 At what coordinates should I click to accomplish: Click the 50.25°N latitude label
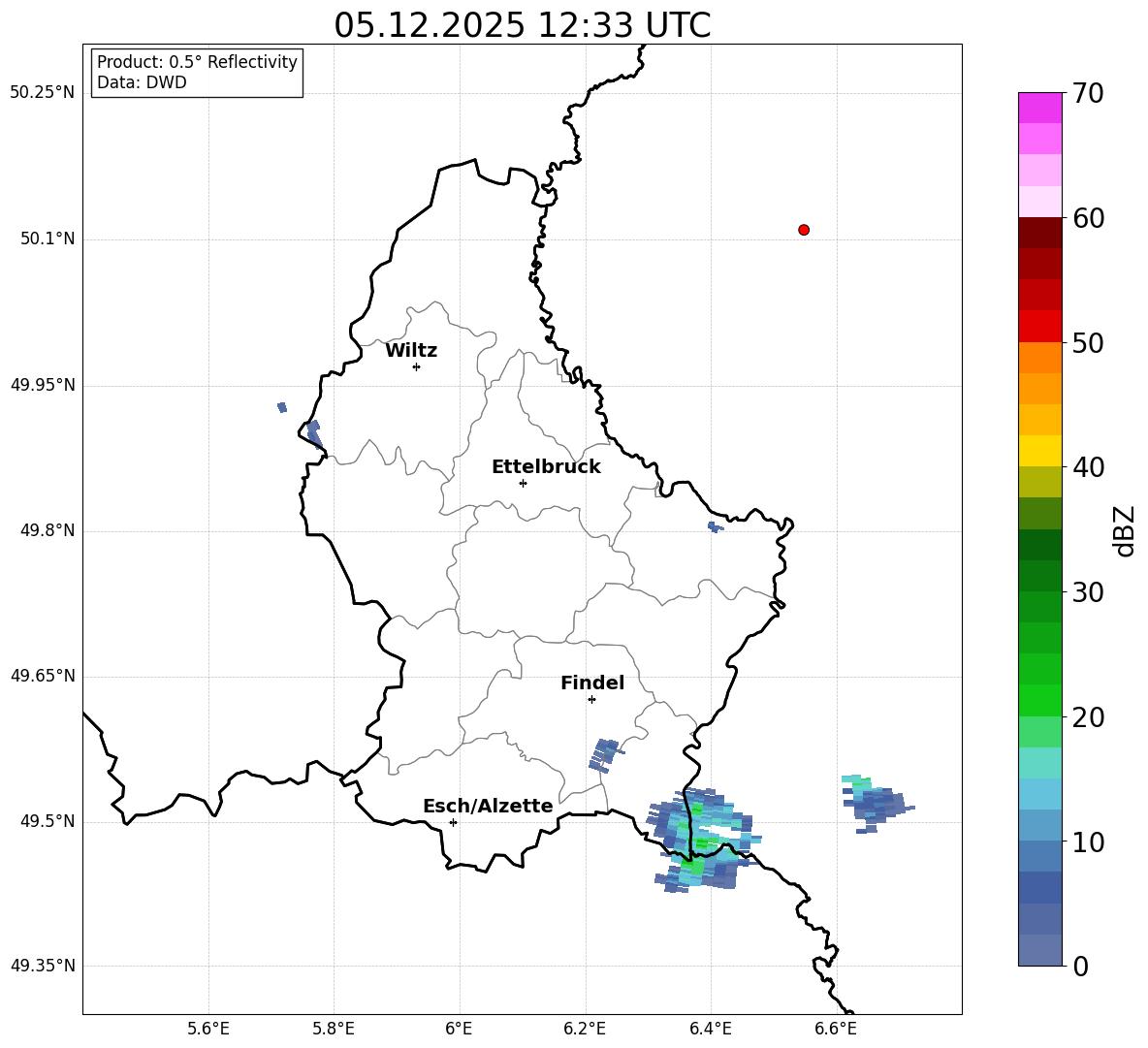(x=43, y=93)
